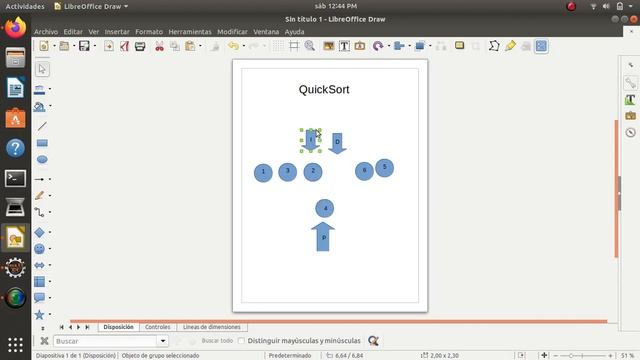
Task: Click the Zoom & Pan magnifier icon
Action: 310,46
